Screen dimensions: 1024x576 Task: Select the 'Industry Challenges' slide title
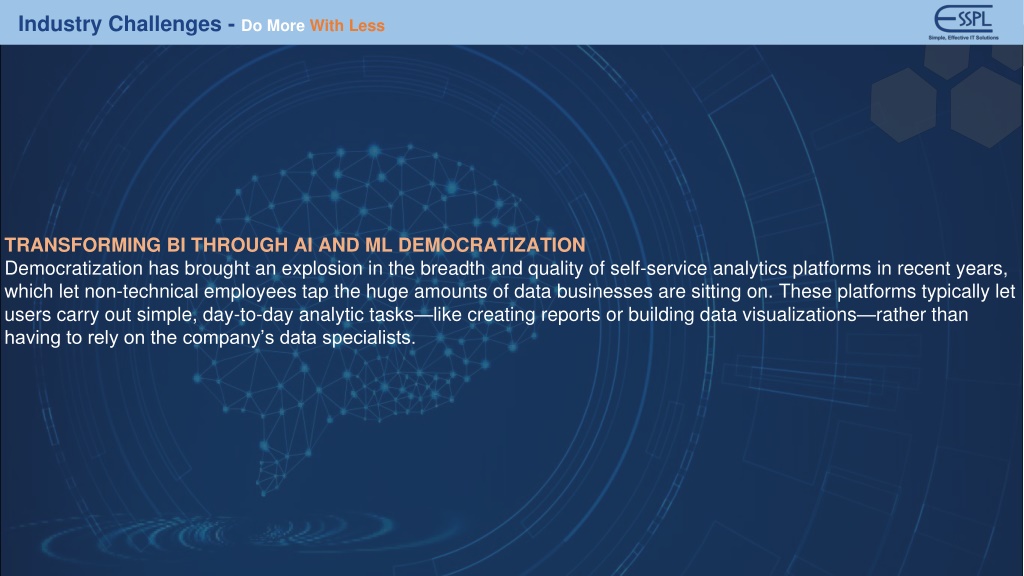click(120, 24)
